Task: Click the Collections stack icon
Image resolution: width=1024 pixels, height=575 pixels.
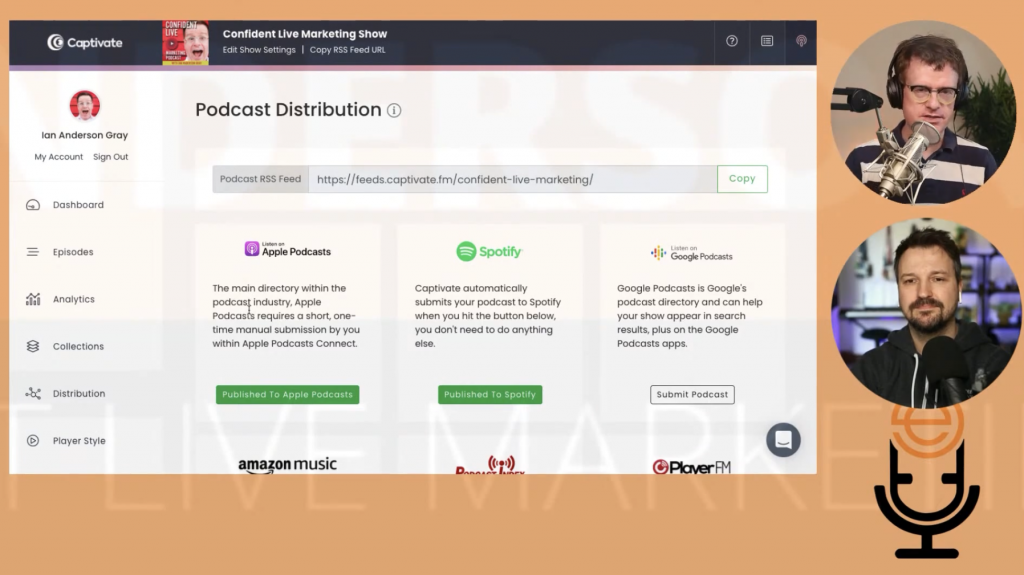Action: (x=33, y=346)
